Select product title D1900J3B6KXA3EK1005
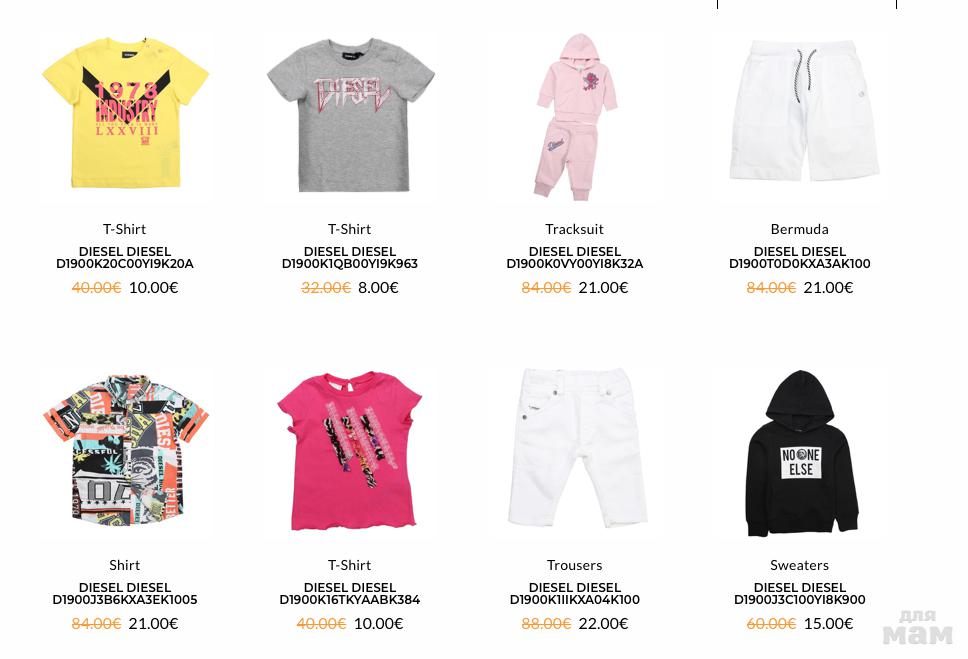 click(x=125, y=600)
